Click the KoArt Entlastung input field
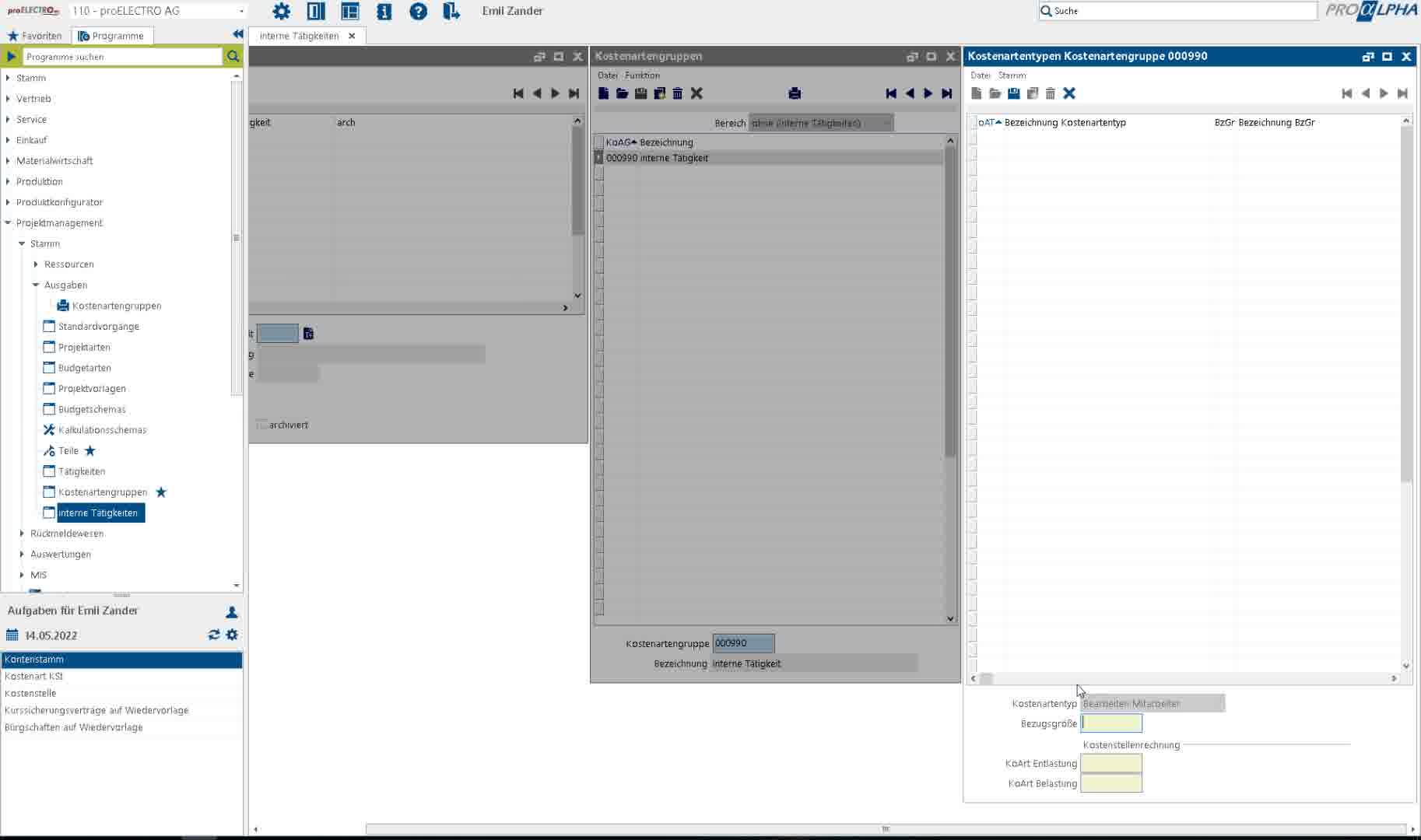This screenshot has width=1421, height=840. click(x=1111, y=764)
